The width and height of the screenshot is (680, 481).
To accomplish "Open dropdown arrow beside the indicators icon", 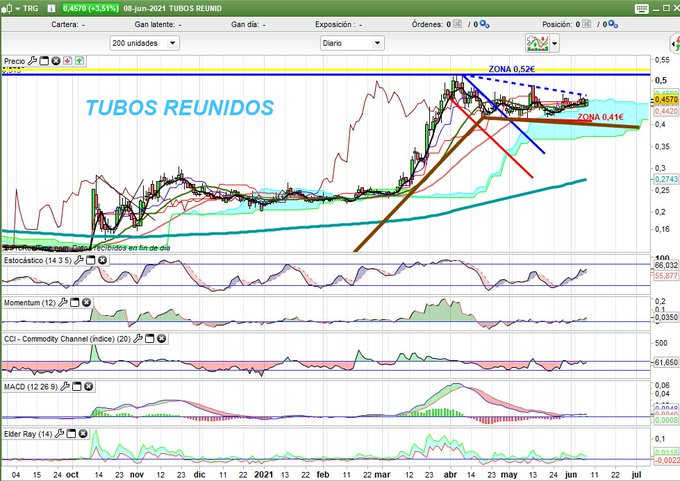I will tap(554, 43).
